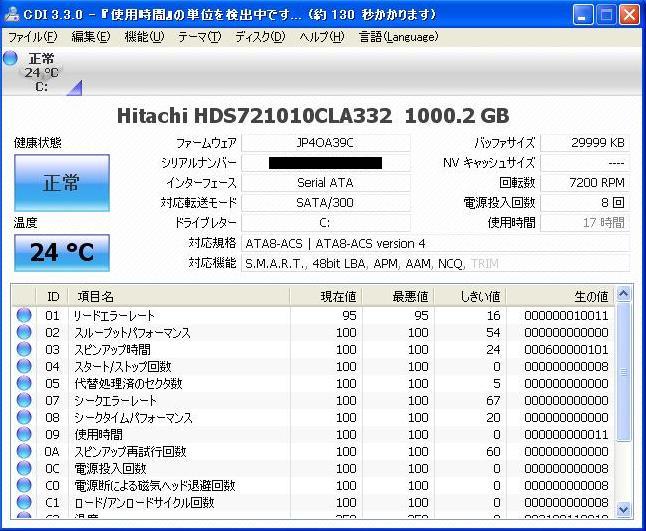Click the 8 回 power-on count field

(x=585, y=202)
